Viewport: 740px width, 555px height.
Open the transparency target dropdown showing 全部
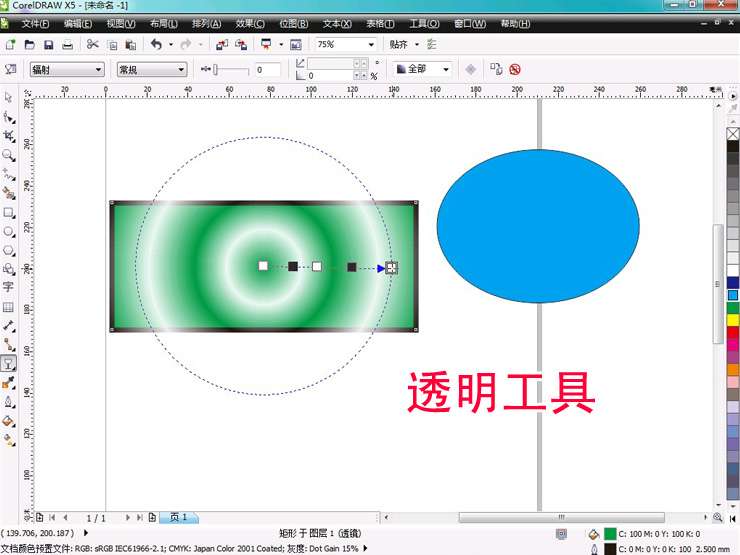coord(422,69)
